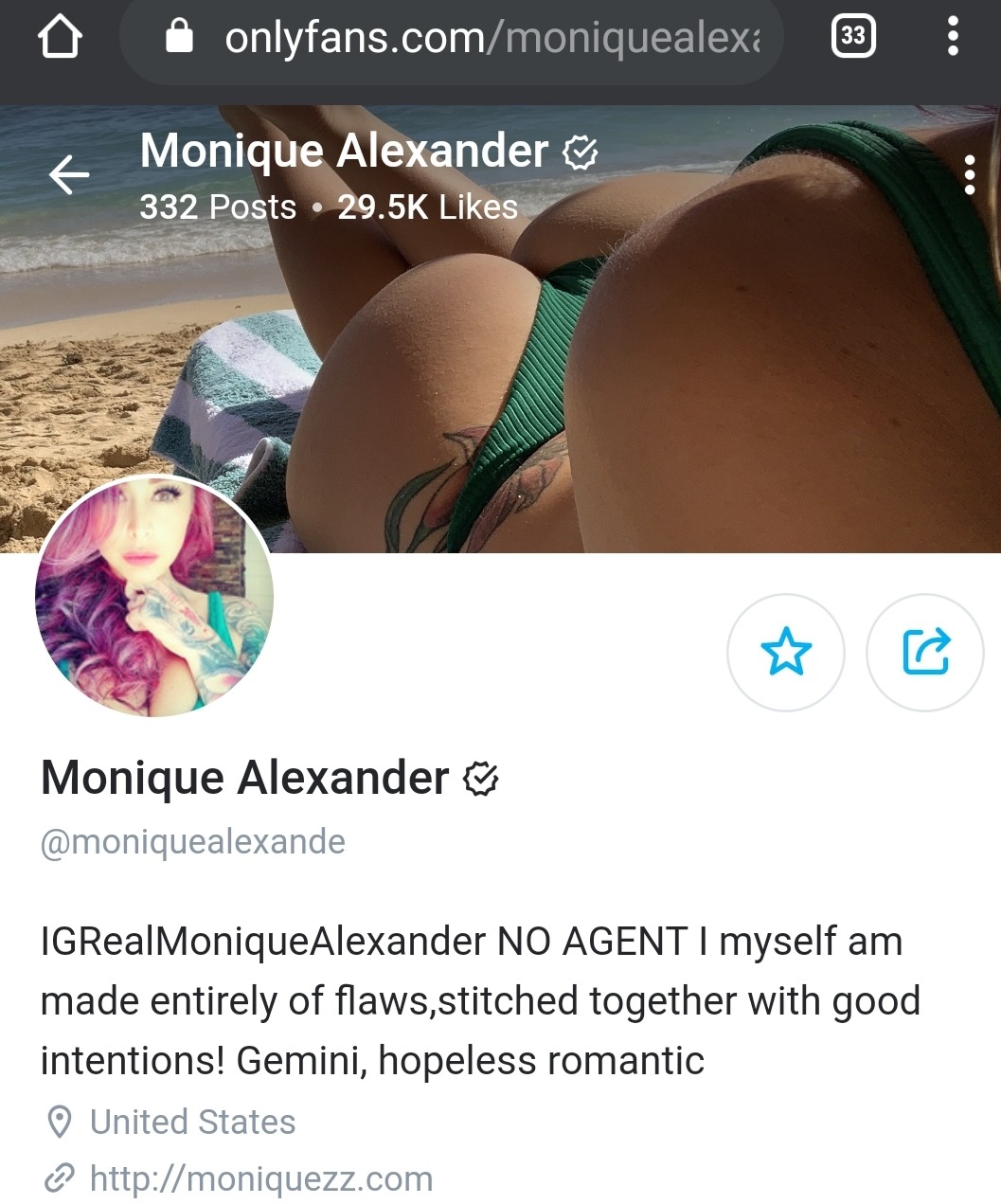Open the http://moniquezz.com link
The image size is (1001, 1204).
pos(261,1179)
